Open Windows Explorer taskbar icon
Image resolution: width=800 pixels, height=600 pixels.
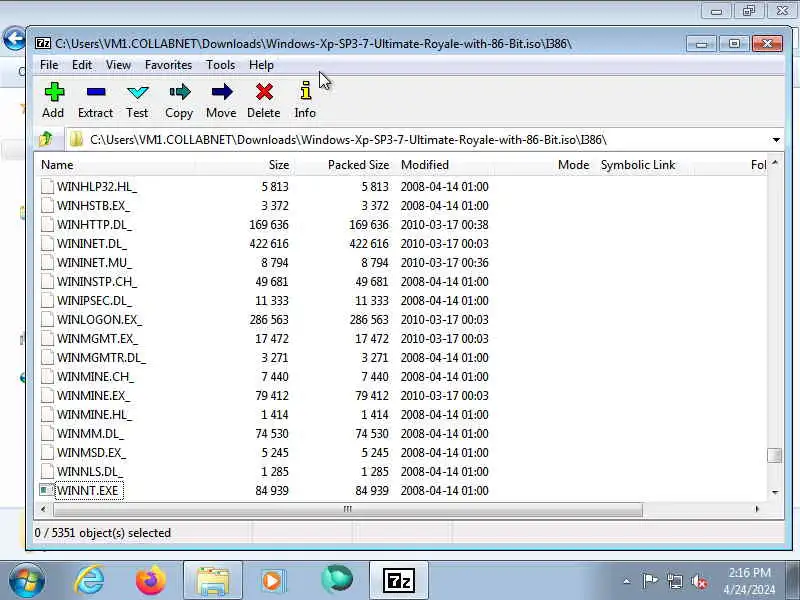pyautogui.click(x=213, y=581)
